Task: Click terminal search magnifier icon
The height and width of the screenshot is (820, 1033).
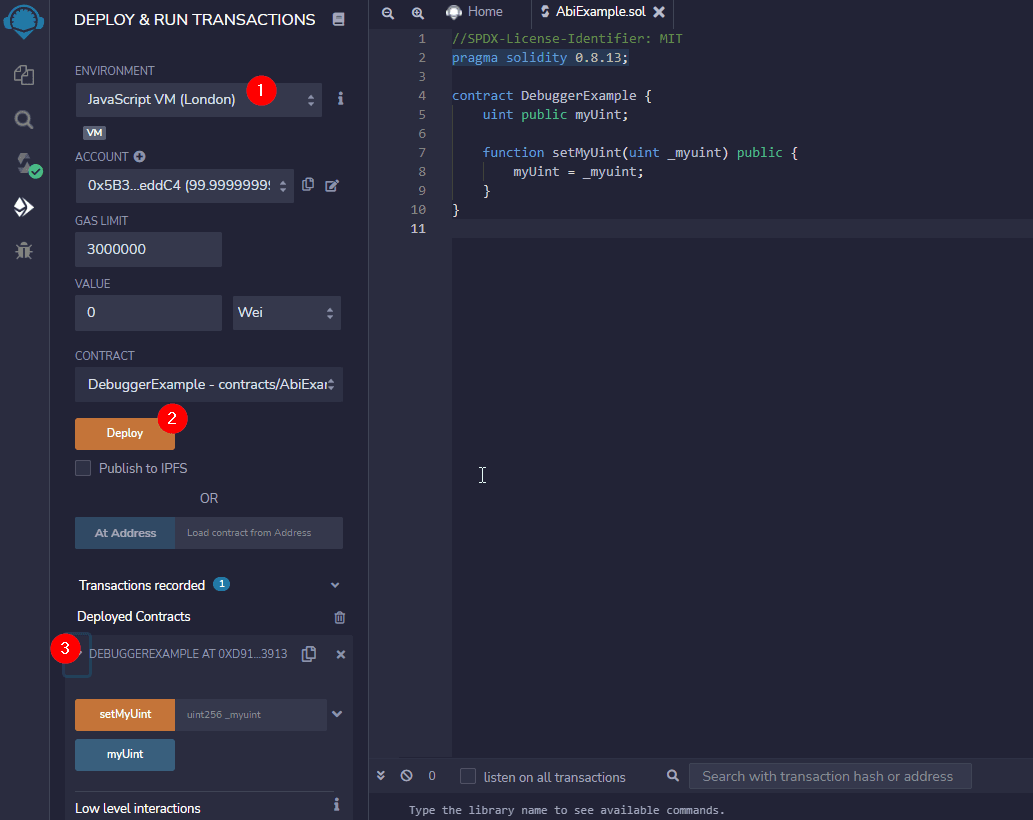Action: tap(673, 776)
